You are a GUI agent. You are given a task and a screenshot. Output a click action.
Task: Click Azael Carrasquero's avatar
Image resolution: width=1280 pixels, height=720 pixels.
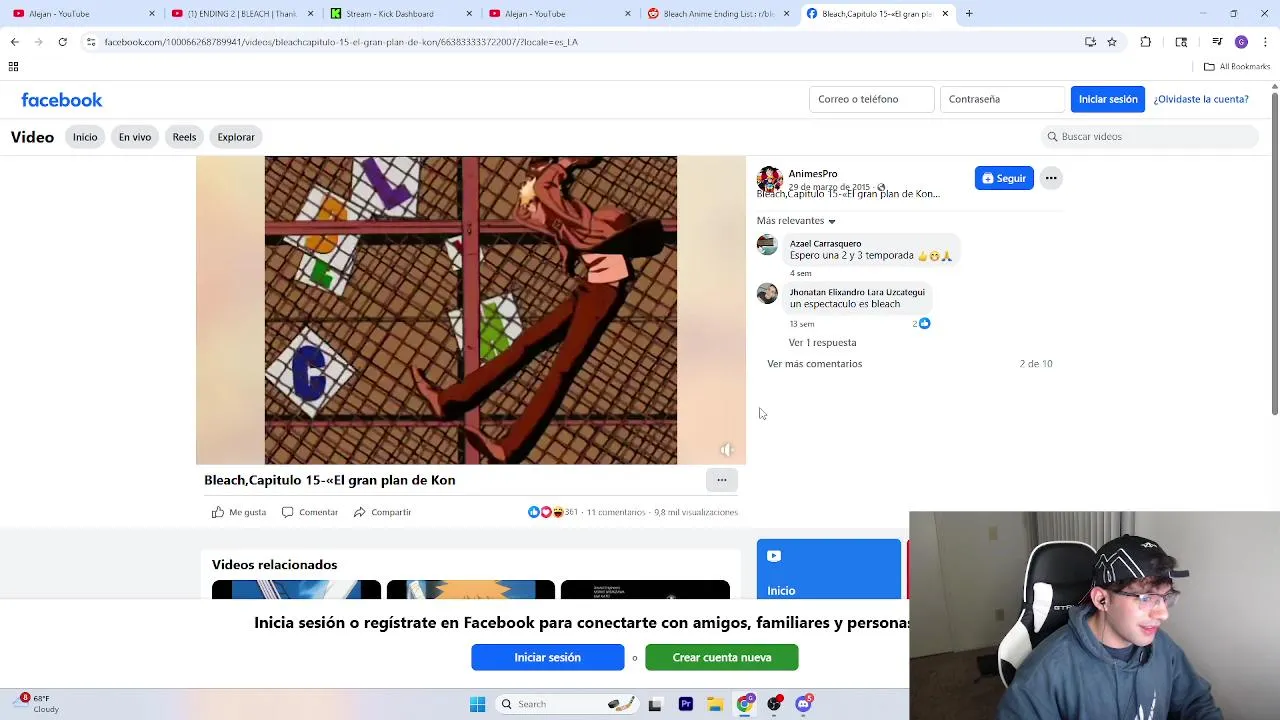767,245
